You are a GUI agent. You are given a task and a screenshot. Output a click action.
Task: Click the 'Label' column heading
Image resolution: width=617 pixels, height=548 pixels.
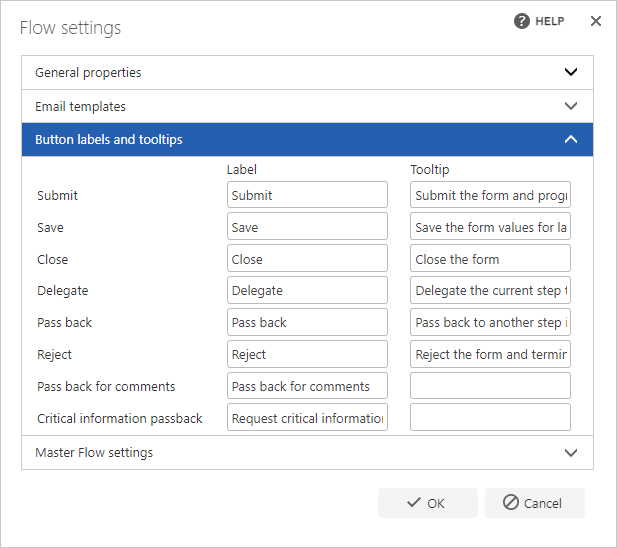pyautogui.click(x=242, y=170)
